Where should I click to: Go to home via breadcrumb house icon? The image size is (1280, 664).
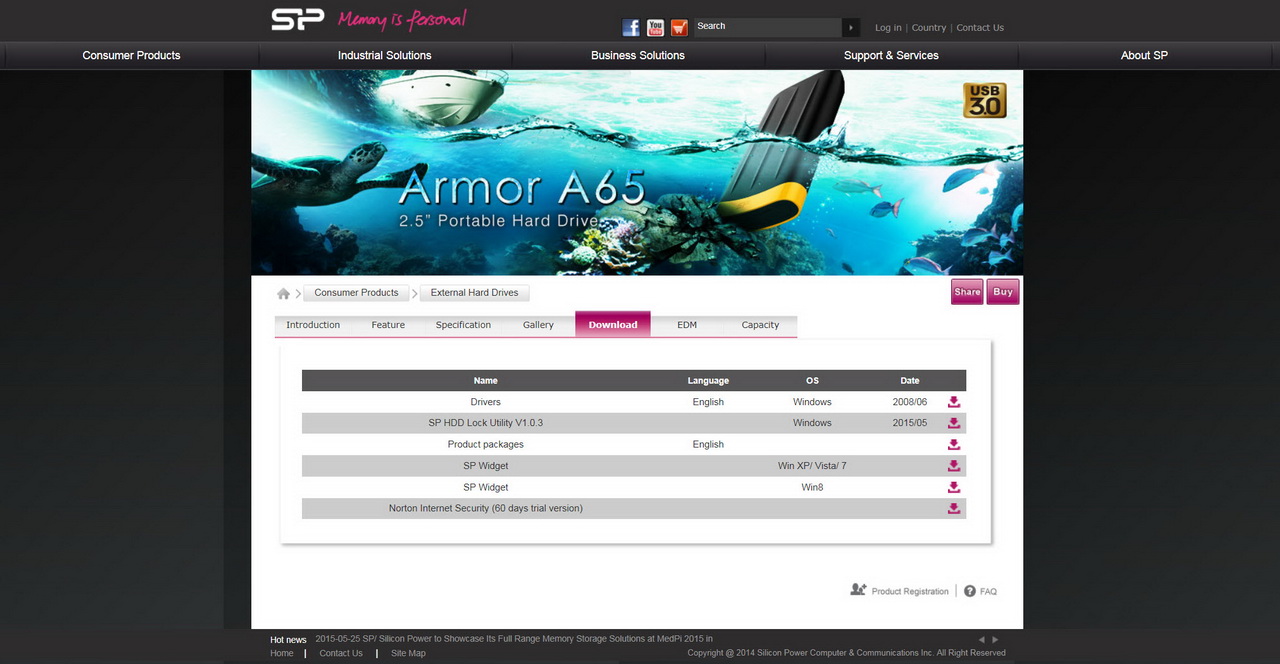click(x=284, y=293)
